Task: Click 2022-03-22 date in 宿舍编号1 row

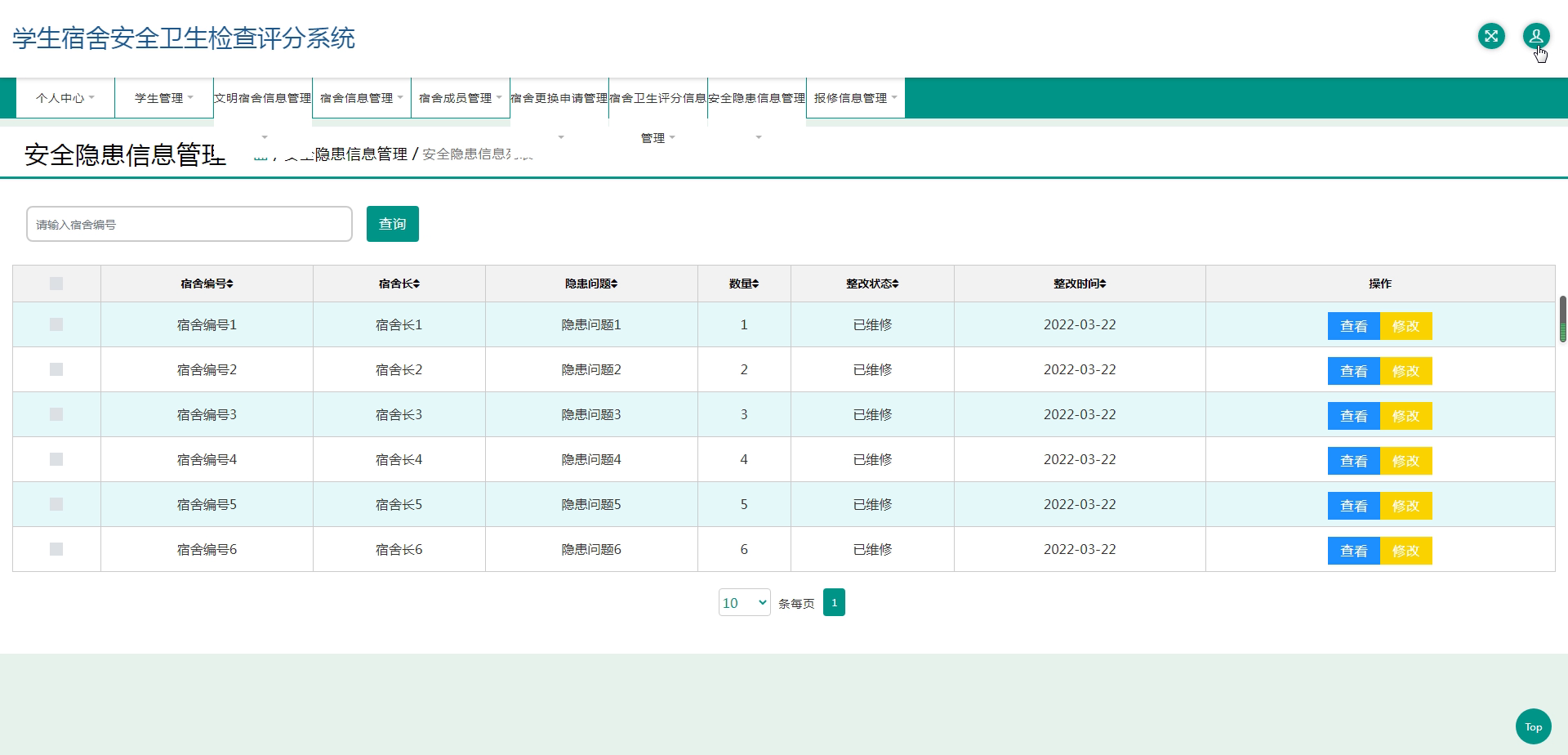Action: (x=1080, y=324)
